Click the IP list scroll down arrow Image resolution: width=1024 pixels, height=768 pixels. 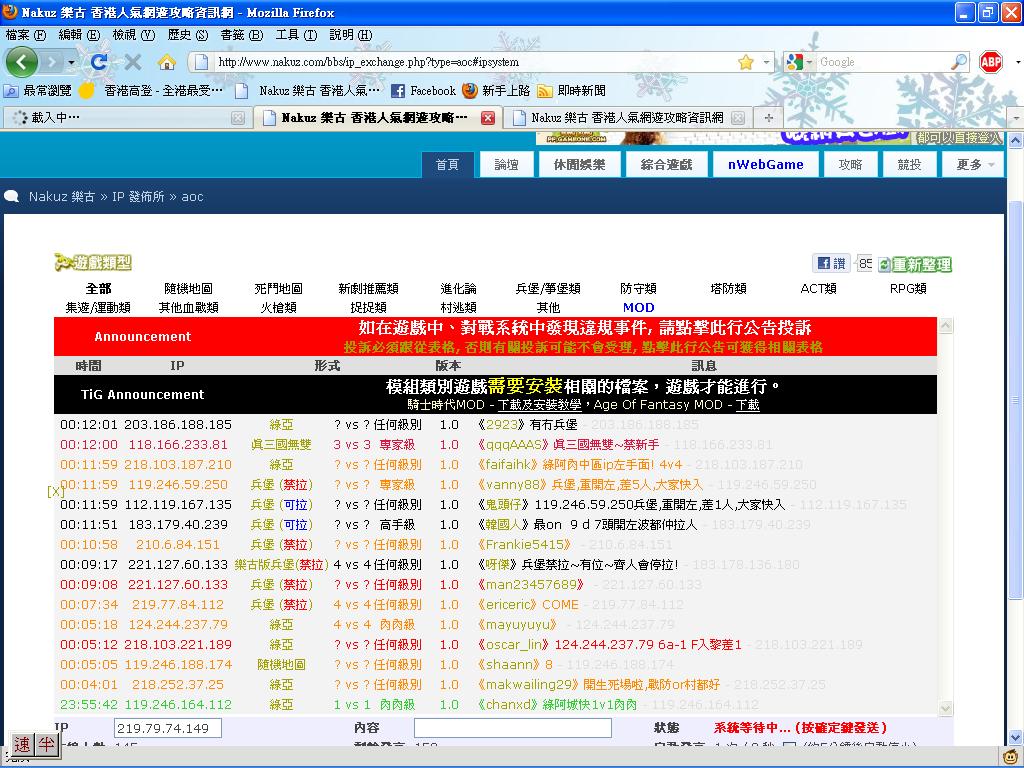(x=945, y=708)
